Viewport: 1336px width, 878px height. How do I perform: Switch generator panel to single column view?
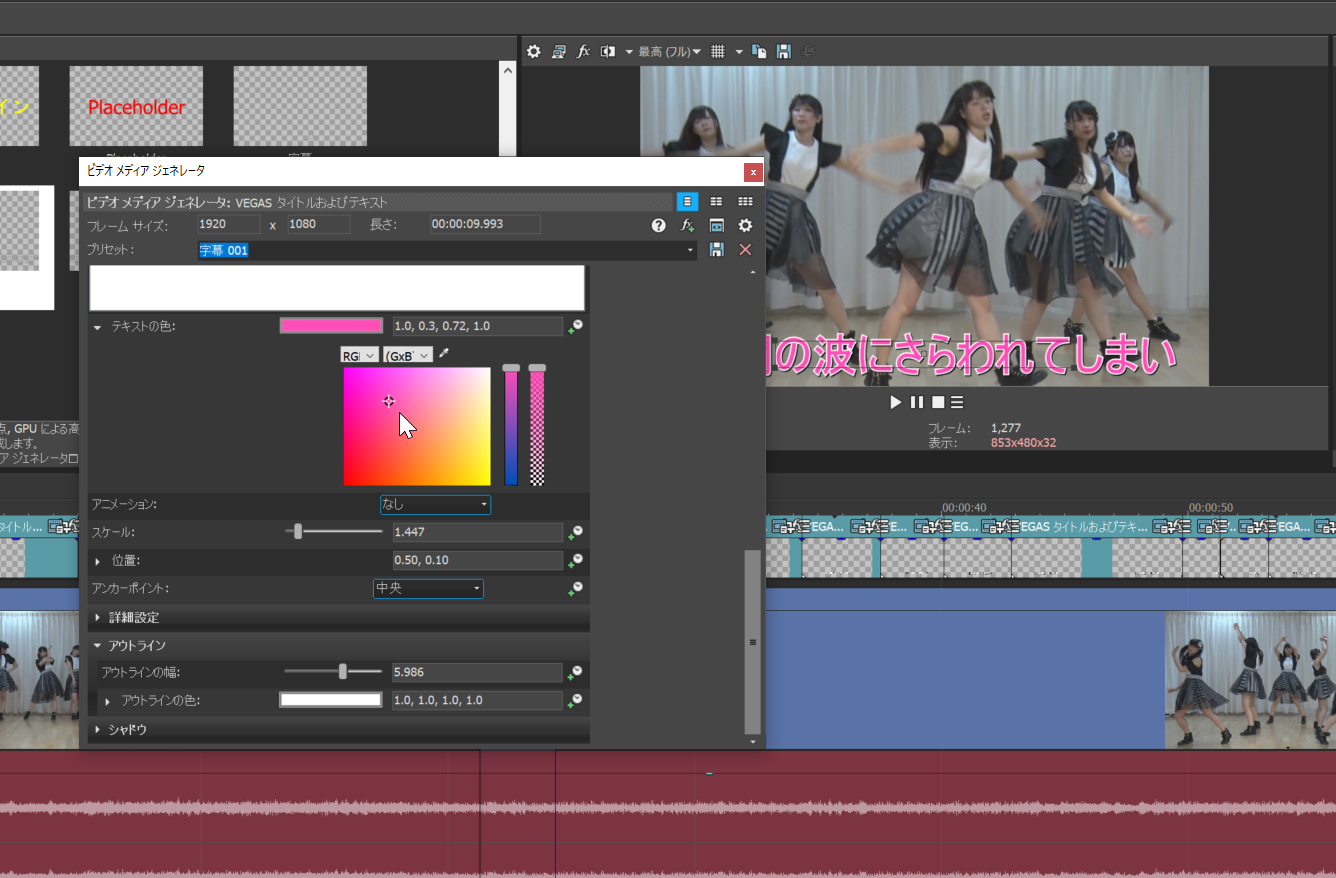pos(687,201)
